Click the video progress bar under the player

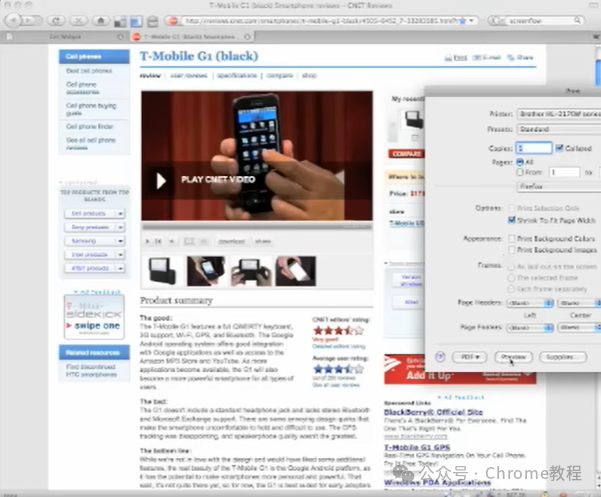[257, 227]
